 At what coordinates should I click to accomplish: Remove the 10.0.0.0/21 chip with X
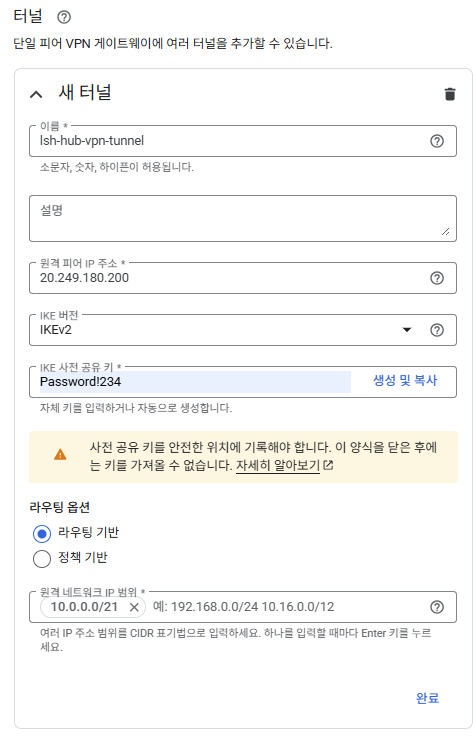click(x=134, y=607)
